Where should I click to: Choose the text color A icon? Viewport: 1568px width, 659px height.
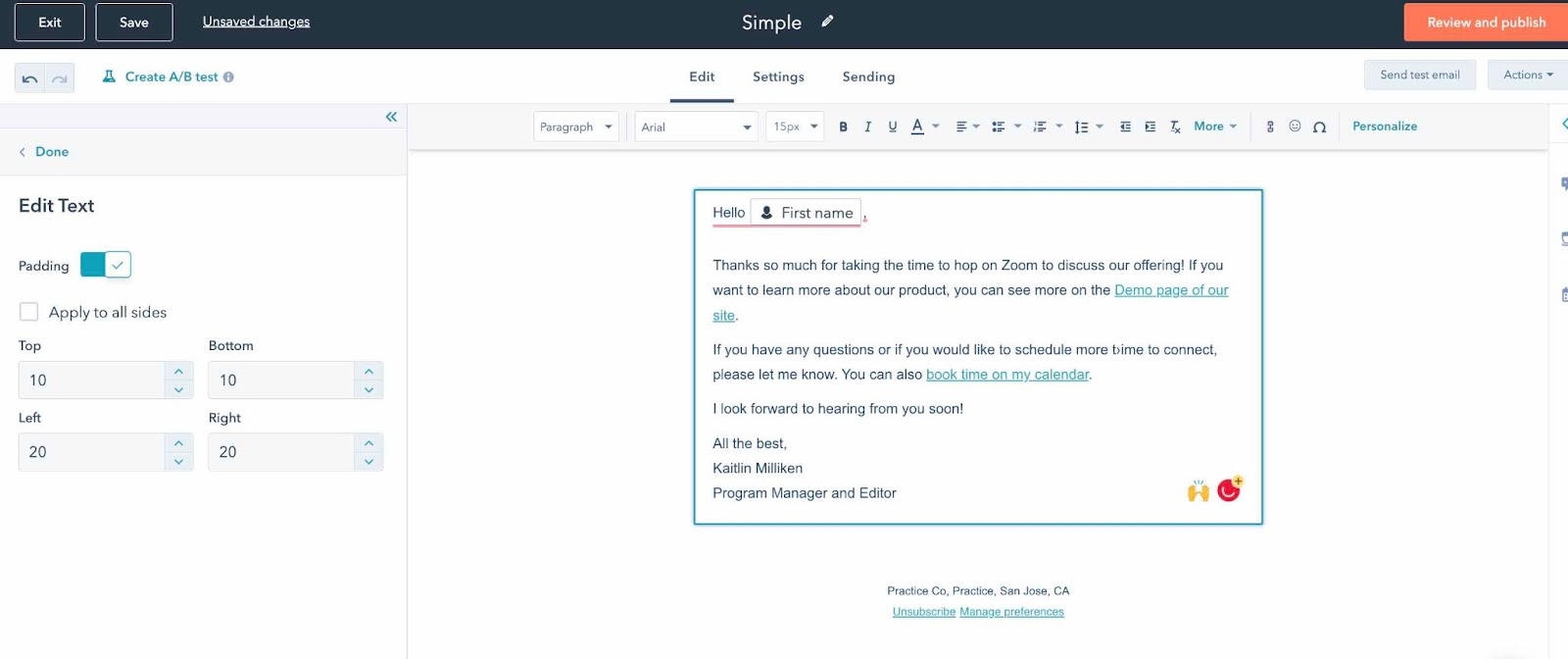pos(917,127)
